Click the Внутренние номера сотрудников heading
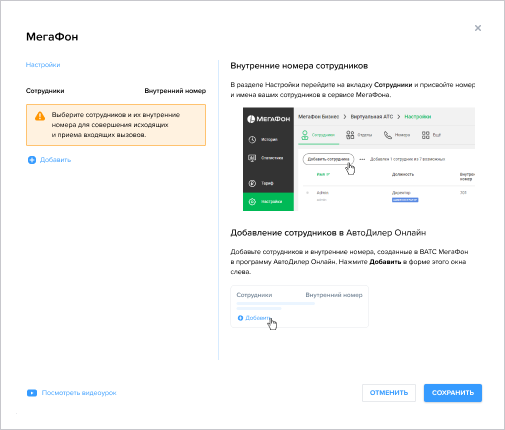The image size is (505, 430). pos(299,66)
